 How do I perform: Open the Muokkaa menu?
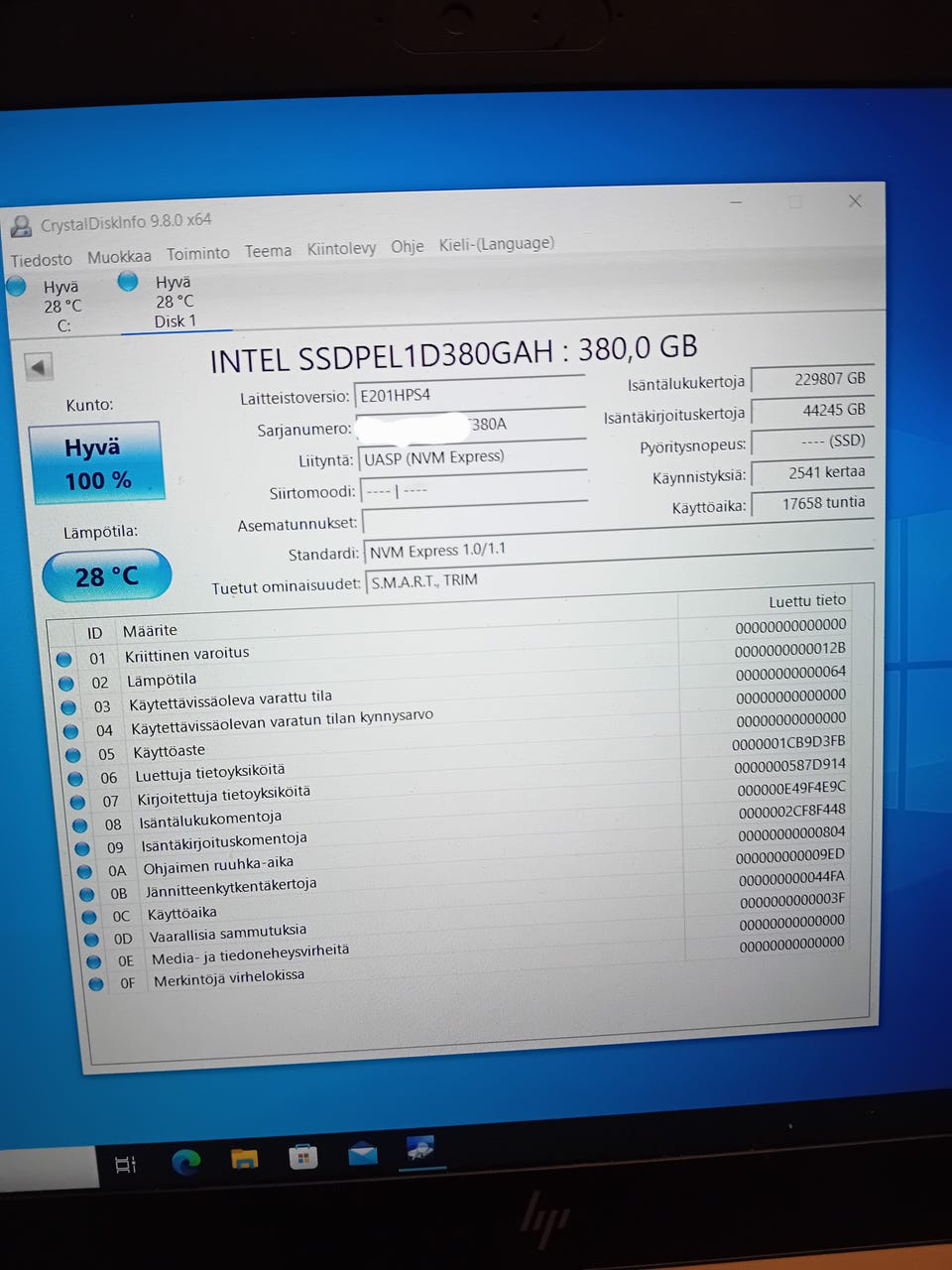(x=119, y=257)
